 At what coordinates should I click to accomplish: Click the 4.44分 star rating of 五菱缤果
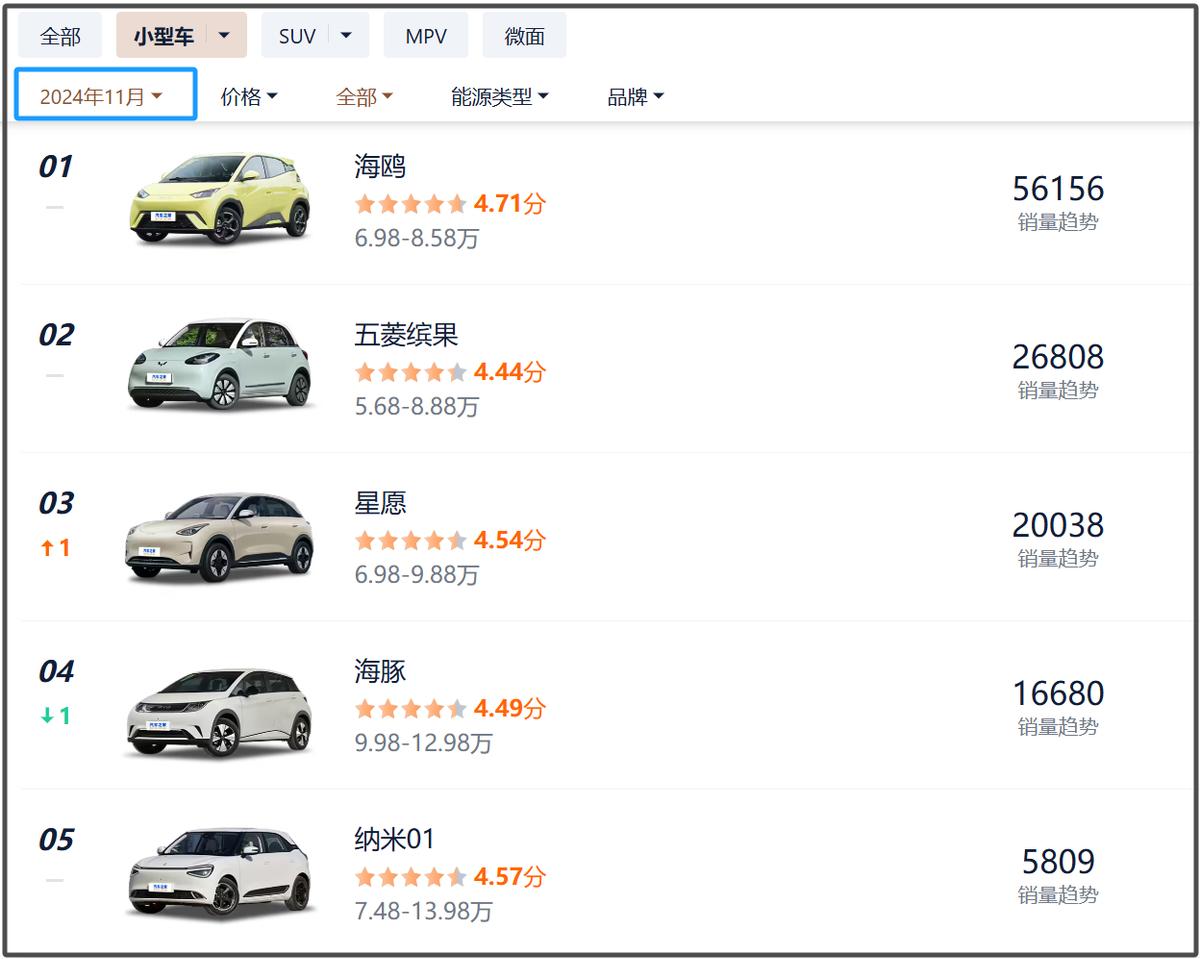point(450,372)
